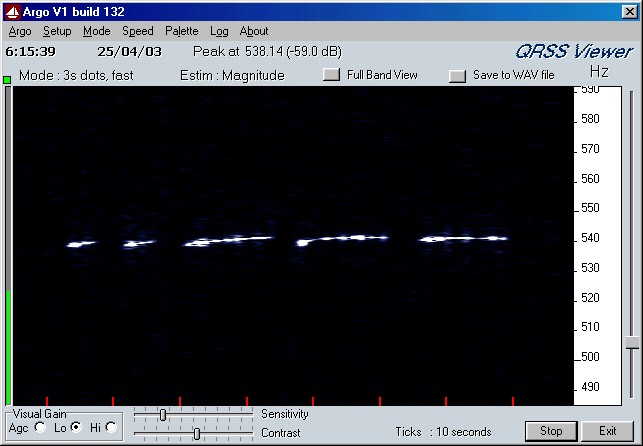Select the Lo visual gain radio button

click(x=76, y=428)
